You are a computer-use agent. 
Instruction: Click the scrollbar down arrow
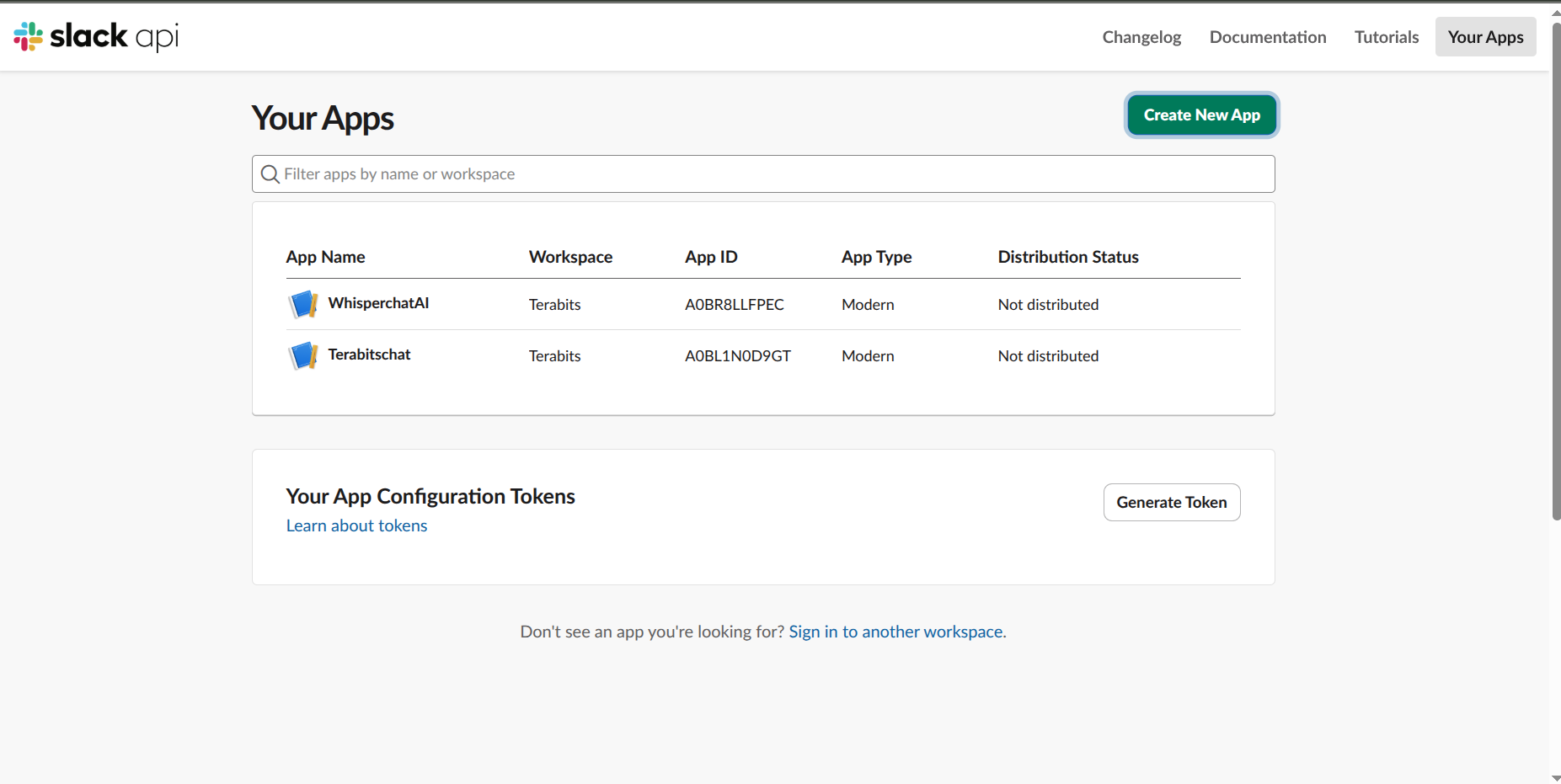pyautogui.click(x=1556, y=778)
